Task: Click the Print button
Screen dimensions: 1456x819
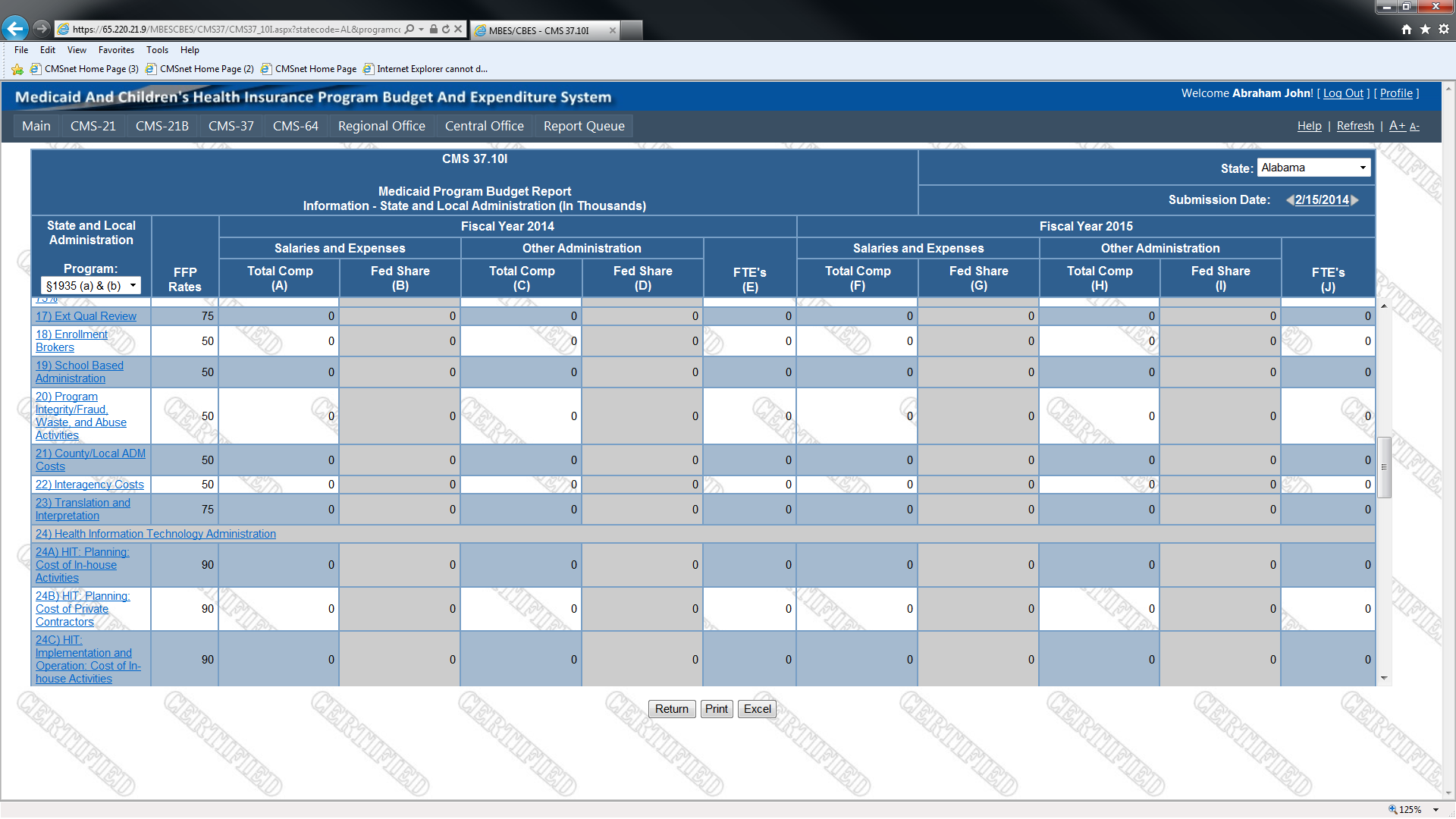Action: [x=716, y=709]
